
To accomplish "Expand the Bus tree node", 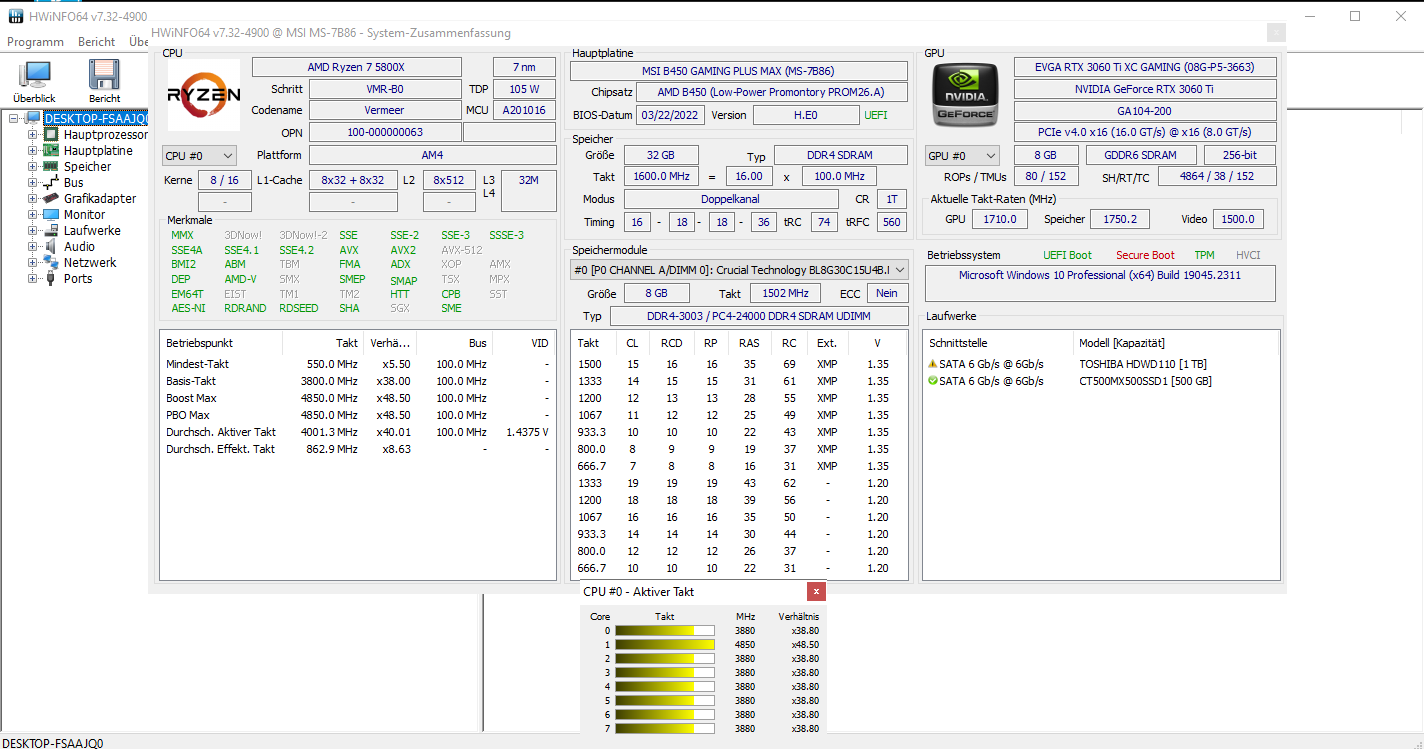I will pyautogui.click(x=33, y=183).
